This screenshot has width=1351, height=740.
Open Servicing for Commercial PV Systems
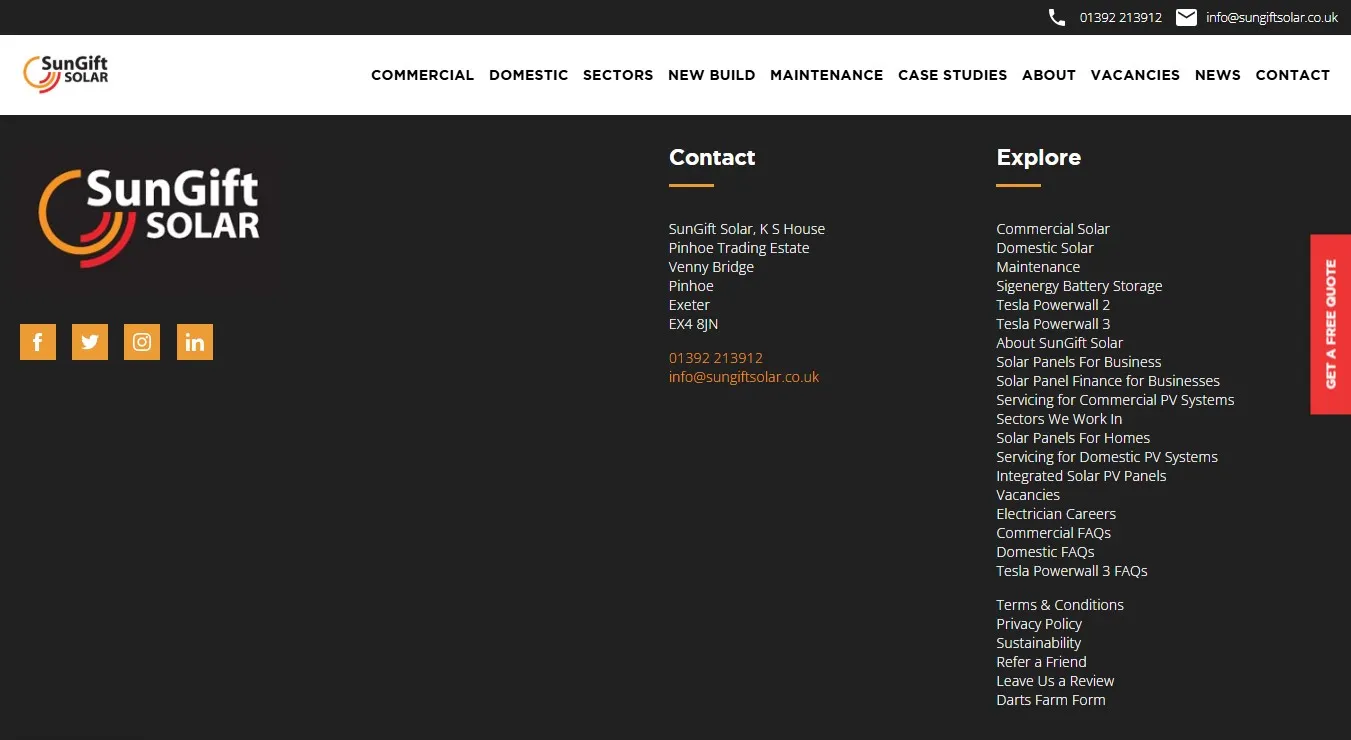tap(1115, 400)
